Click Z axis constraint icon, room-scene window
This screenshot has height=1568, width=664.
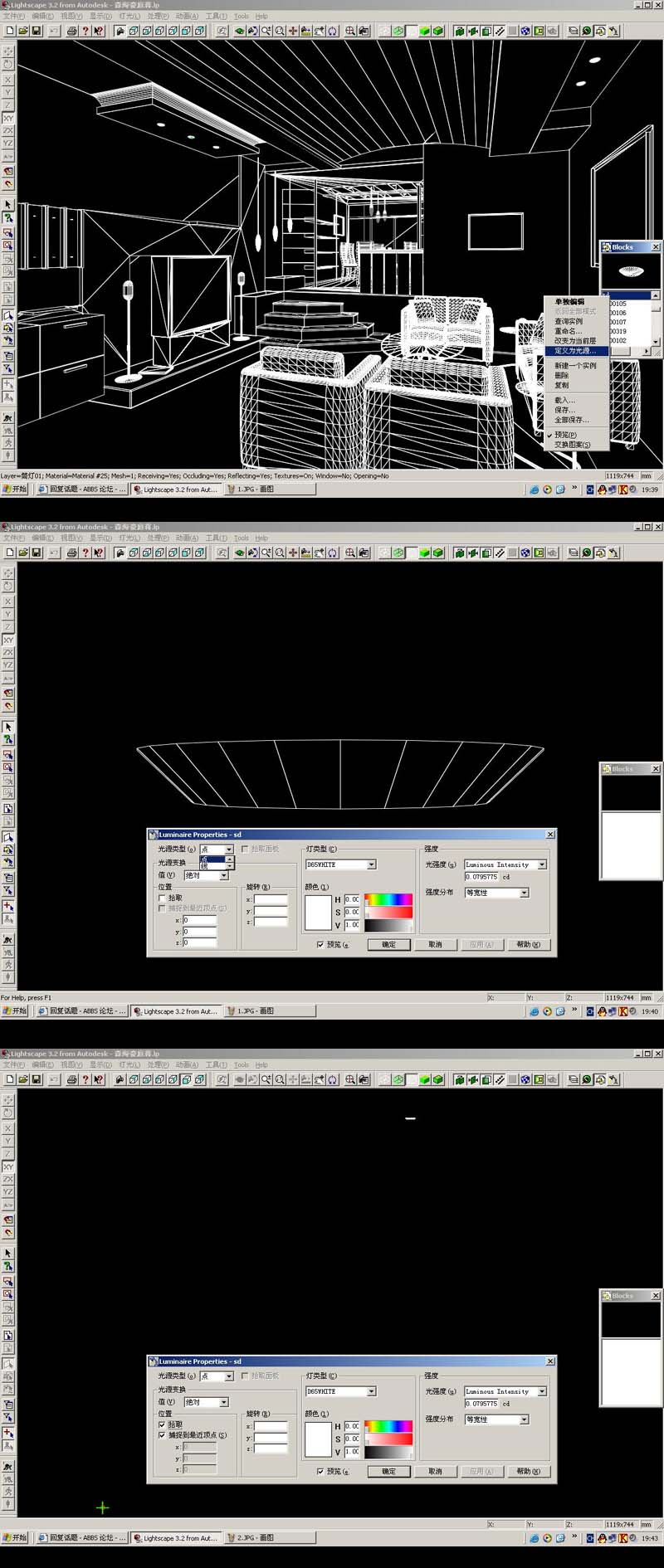pyautogui.click(x=8, y=105)
